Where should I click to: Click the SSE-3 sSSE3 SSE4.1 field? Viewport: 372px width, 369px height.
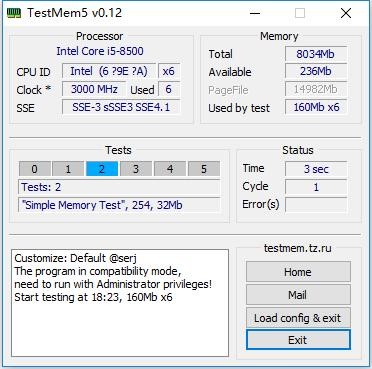[x=121, y=107]
